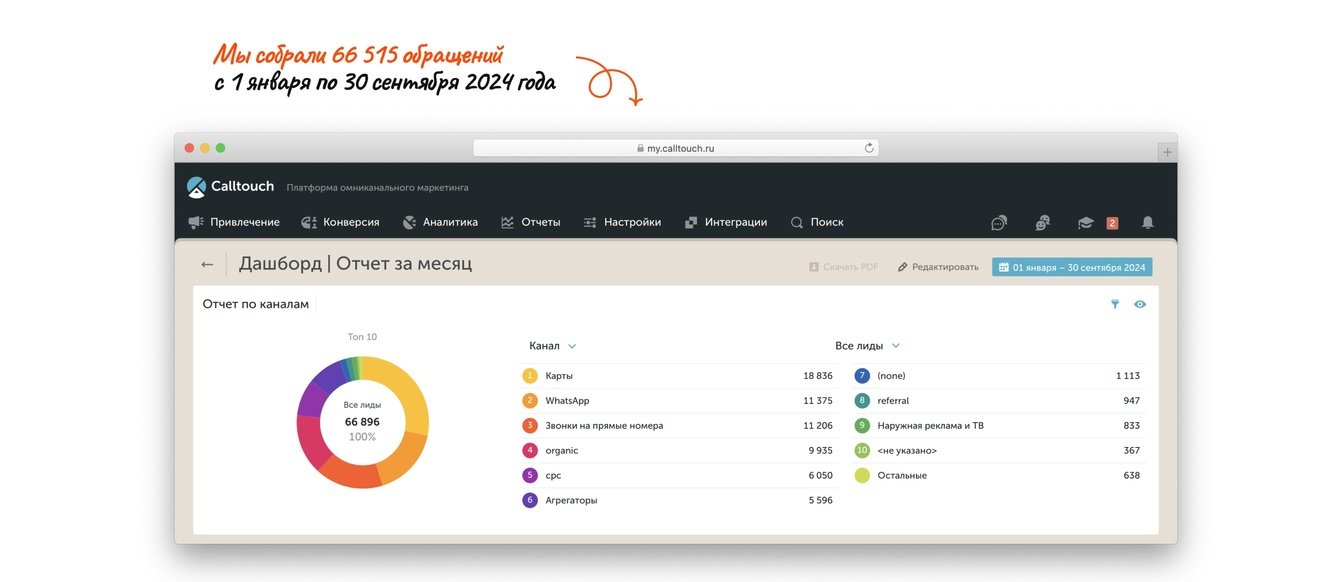Click the Остальные yellow-green swatch

(x=862, y=476)
